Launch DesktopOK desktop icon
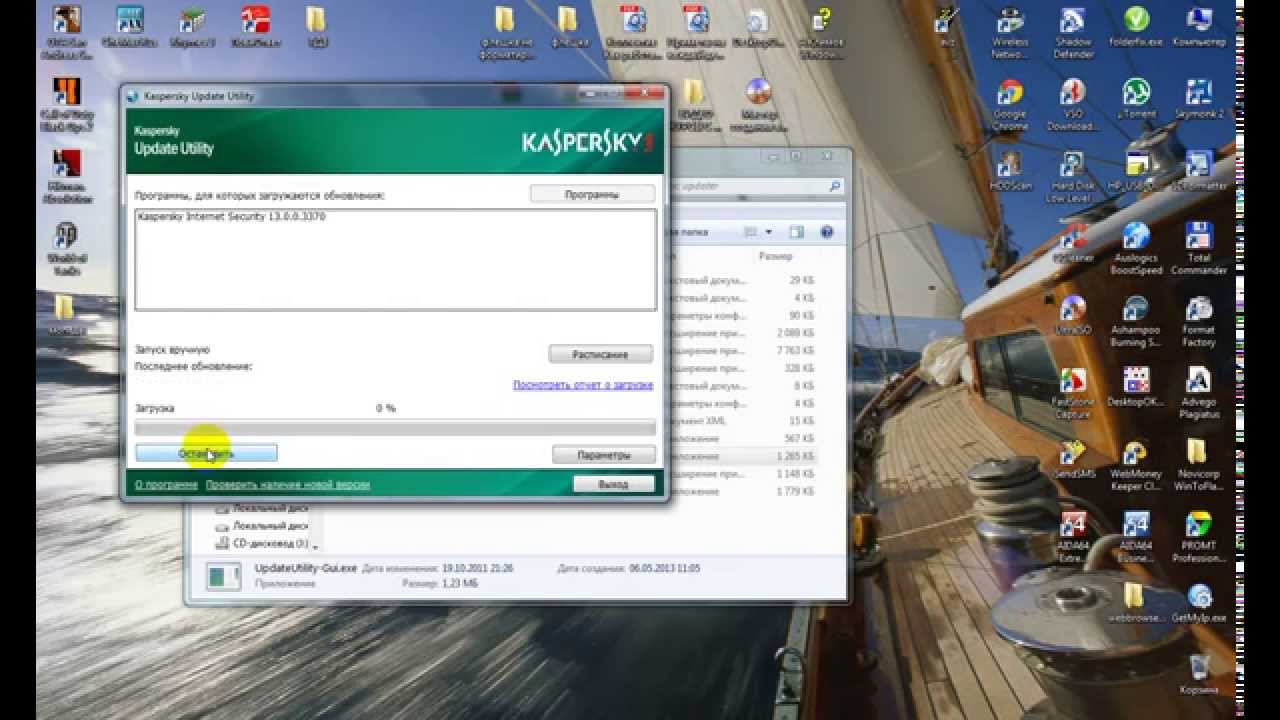This screenshot has width=1280, height=720. click(x=1136, y=387)
